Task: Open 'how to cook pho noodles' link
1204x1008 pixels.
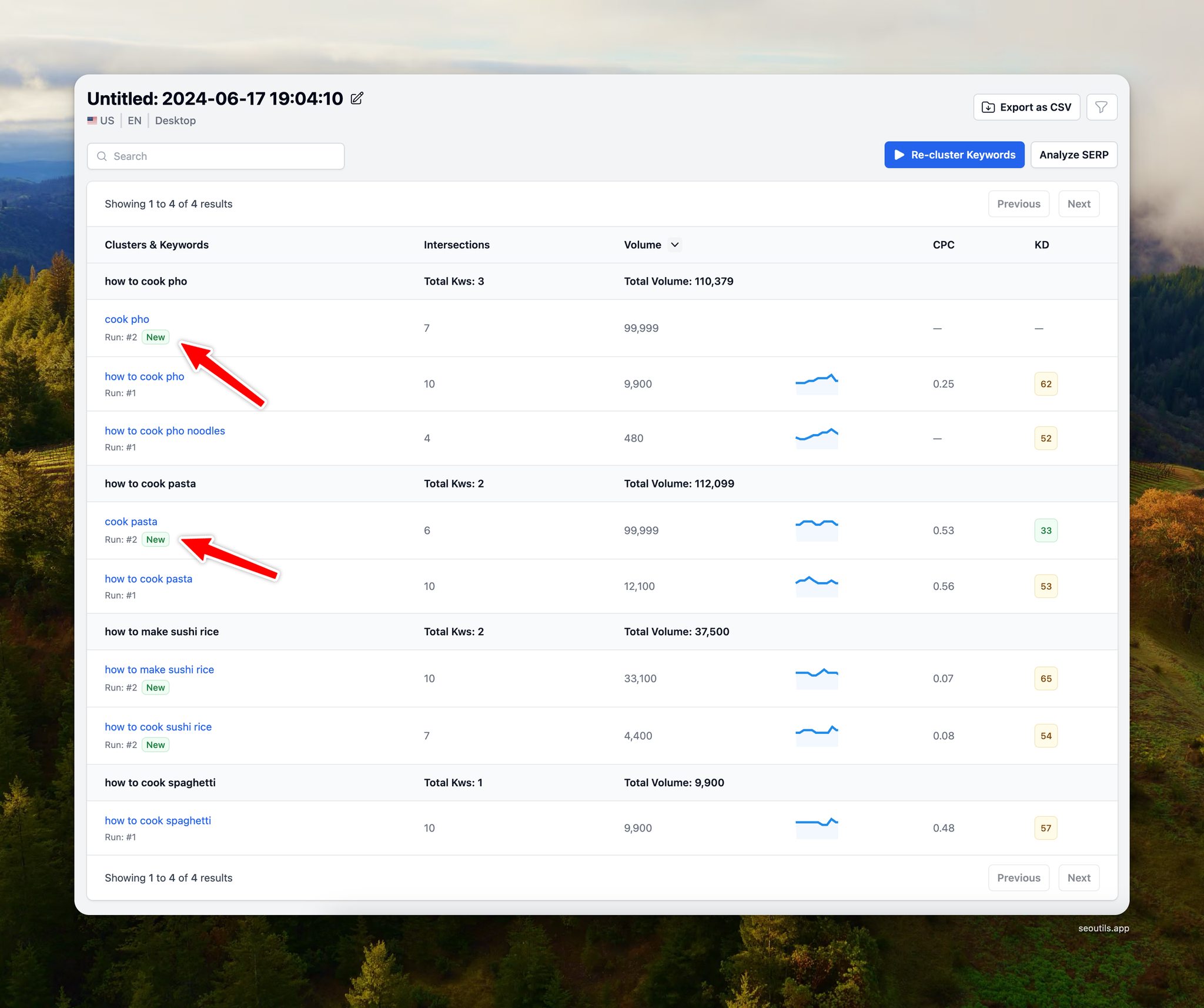Action: (165, 431)
